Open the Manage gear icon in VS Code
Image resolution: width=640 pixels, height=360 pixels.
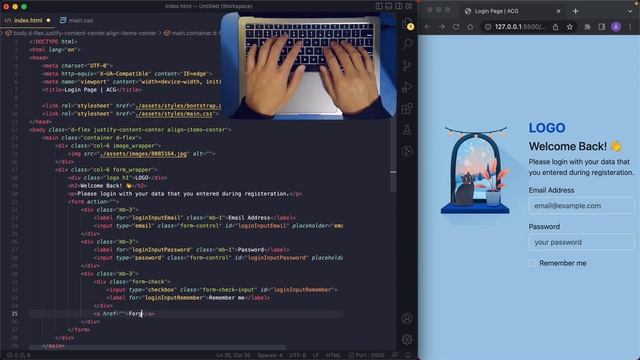click(407, 339)
